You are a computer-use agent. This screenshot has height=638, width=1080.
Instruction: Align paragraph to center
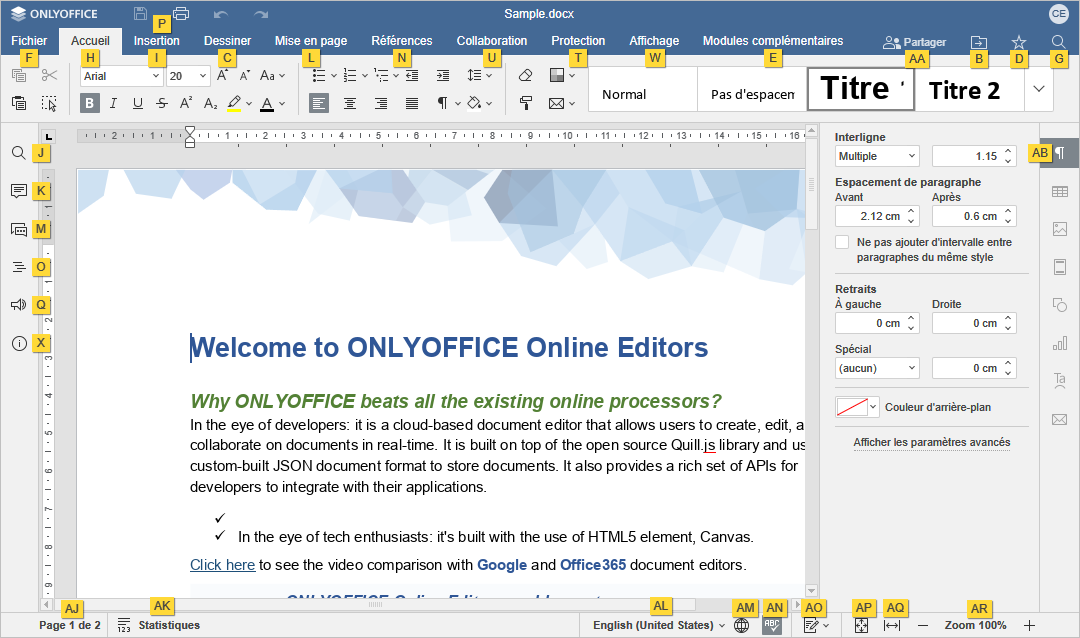tap(350, 103)
